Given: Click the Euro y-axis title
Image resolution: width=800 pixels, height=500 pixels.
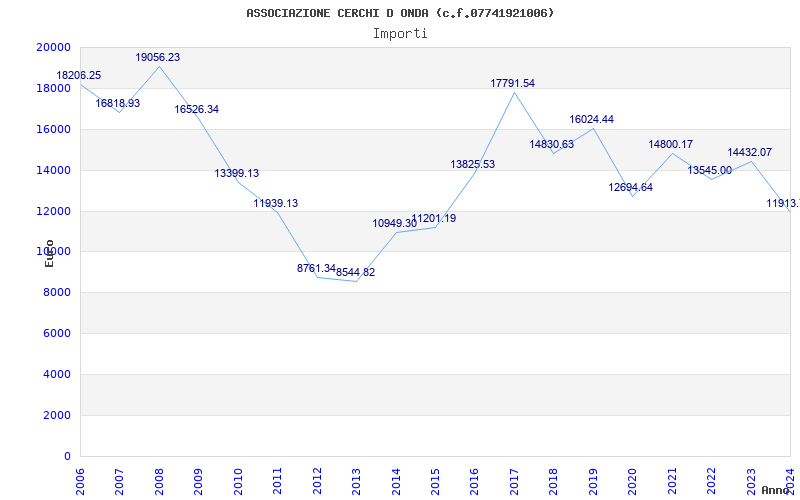Looking at the screenshot, I should pos(49,254).
